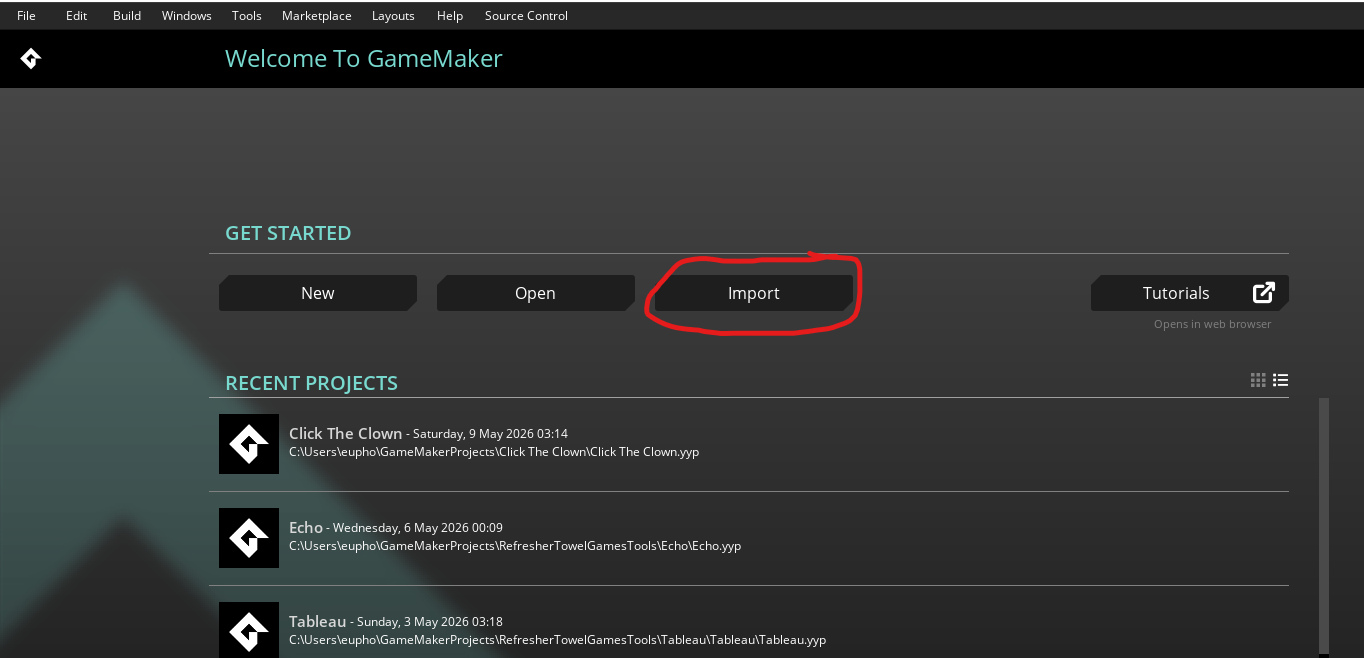Open the Edit menu

(76, 16)
